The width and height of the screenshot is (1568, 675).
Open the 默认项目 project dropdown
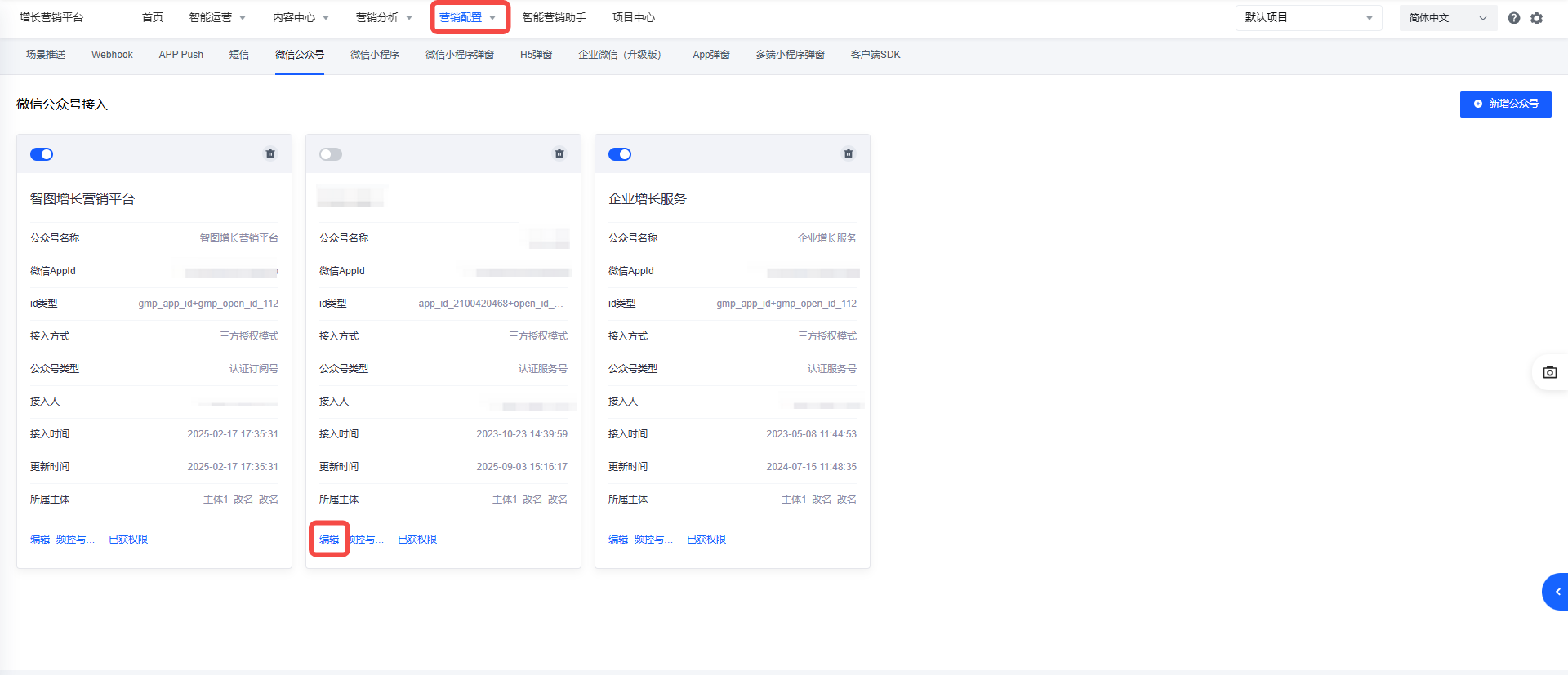1307,18
